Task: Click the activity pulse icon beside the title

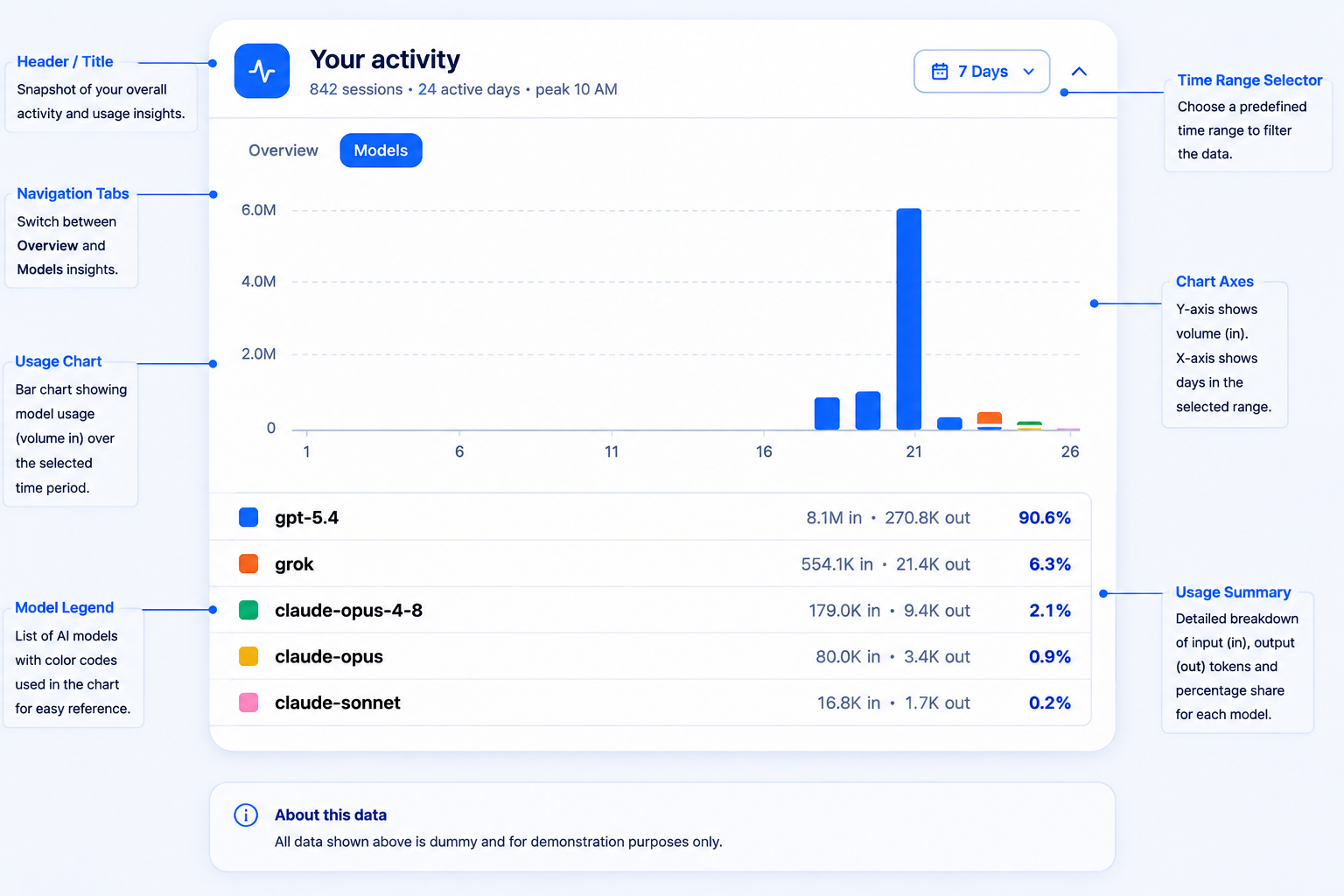Action: tap(262, 71)
